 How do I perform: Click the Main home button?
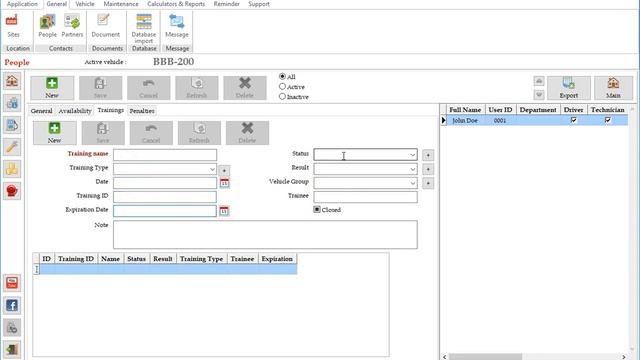coord(613,88)
